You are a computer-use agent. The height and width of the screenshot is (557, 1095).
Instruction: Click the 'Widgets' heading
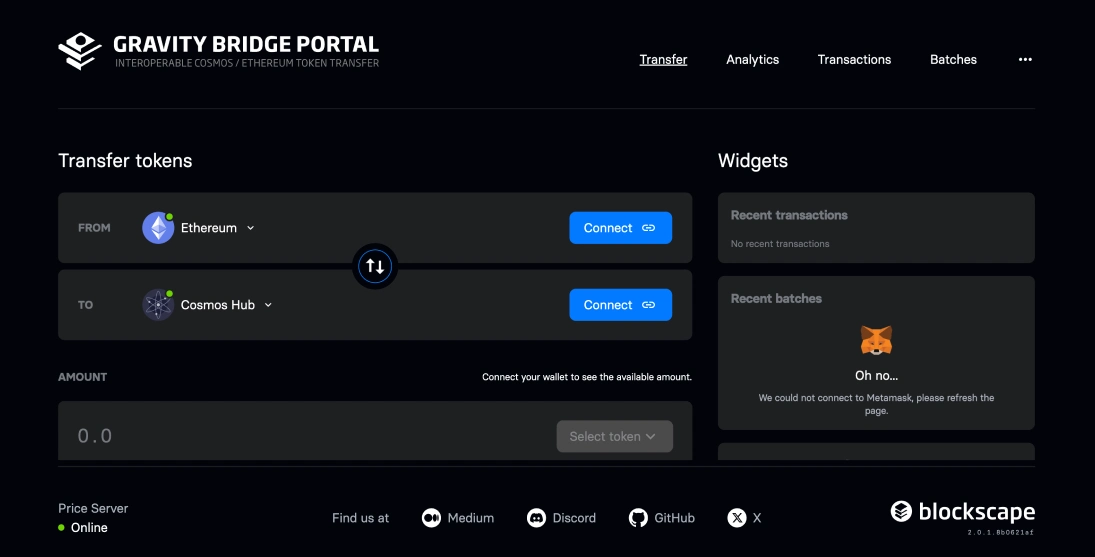752,161
